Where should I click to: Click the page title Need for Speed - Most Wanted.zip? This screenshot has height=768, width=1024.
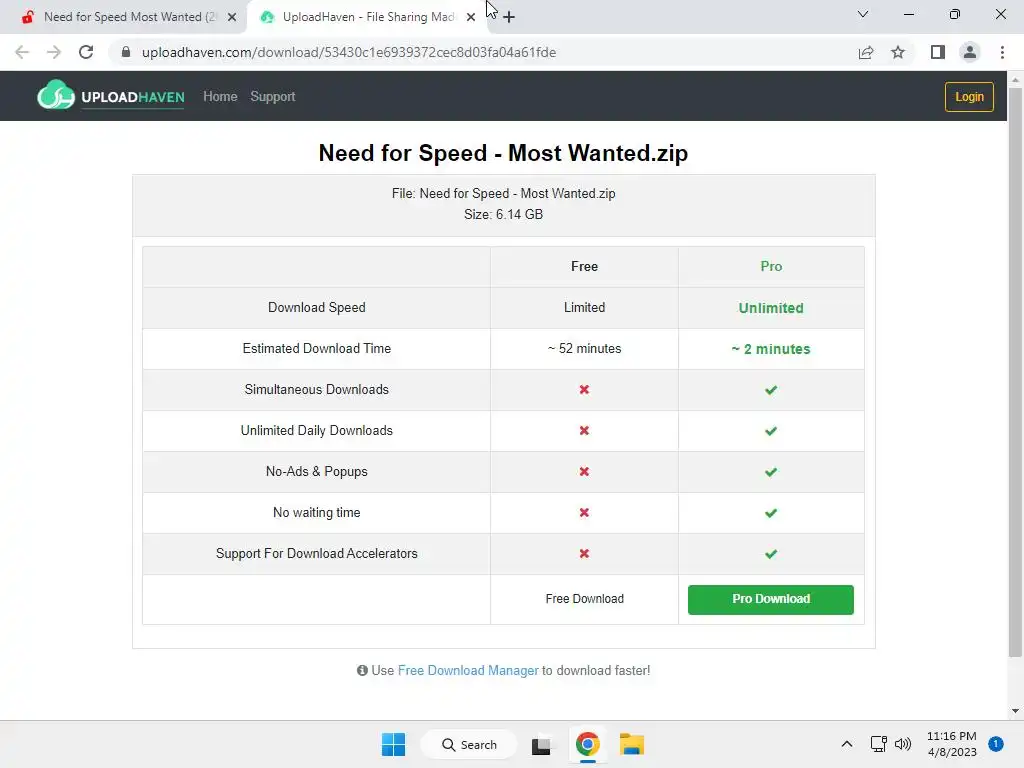pyautogui.click(x=504, y=153)
